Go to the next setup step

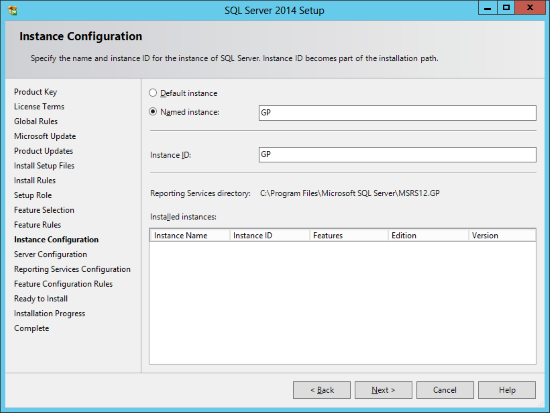click(383, 390)
